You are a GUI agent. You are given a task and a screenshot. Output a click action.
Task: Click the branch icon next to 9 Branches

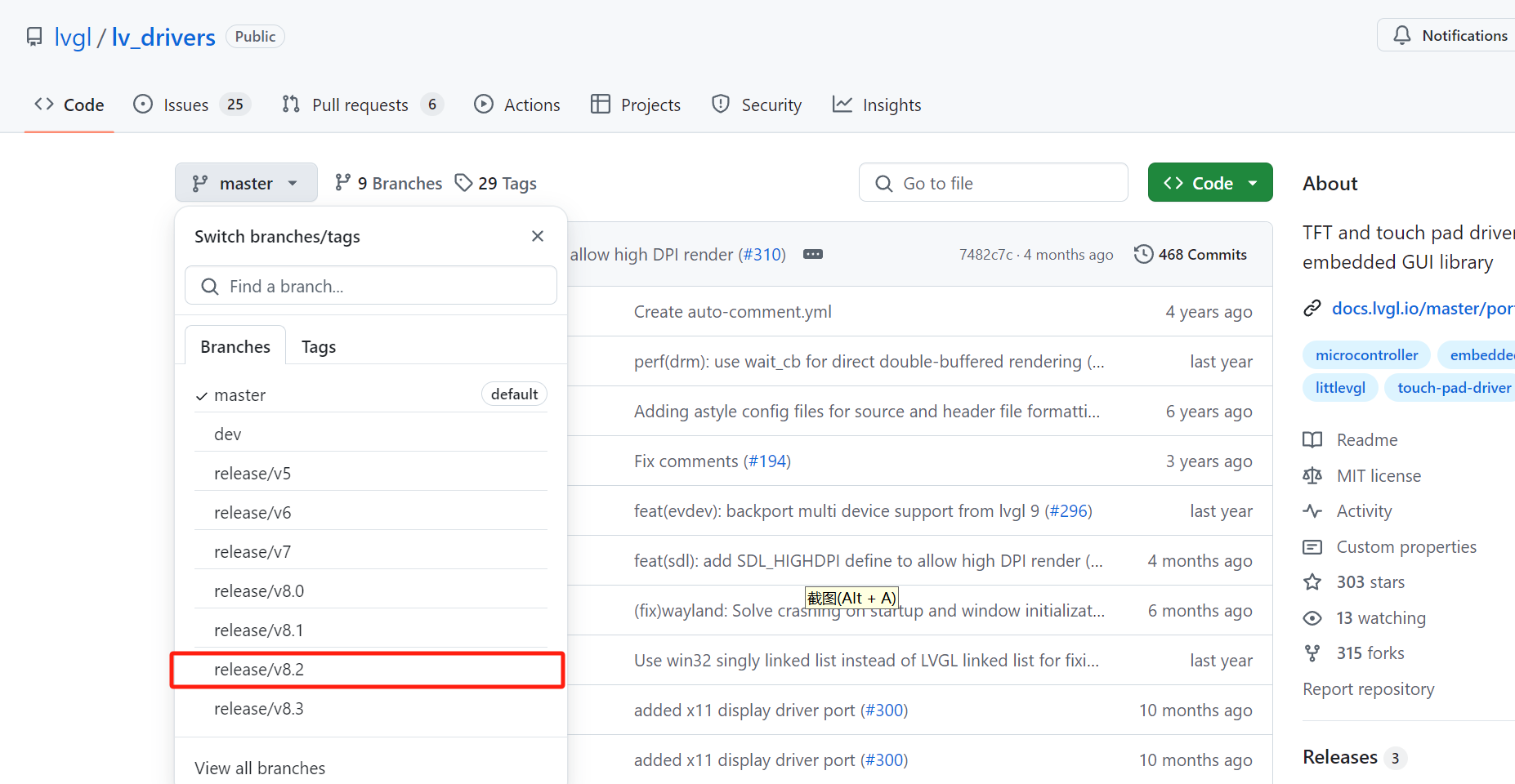(x=343, y=183)
